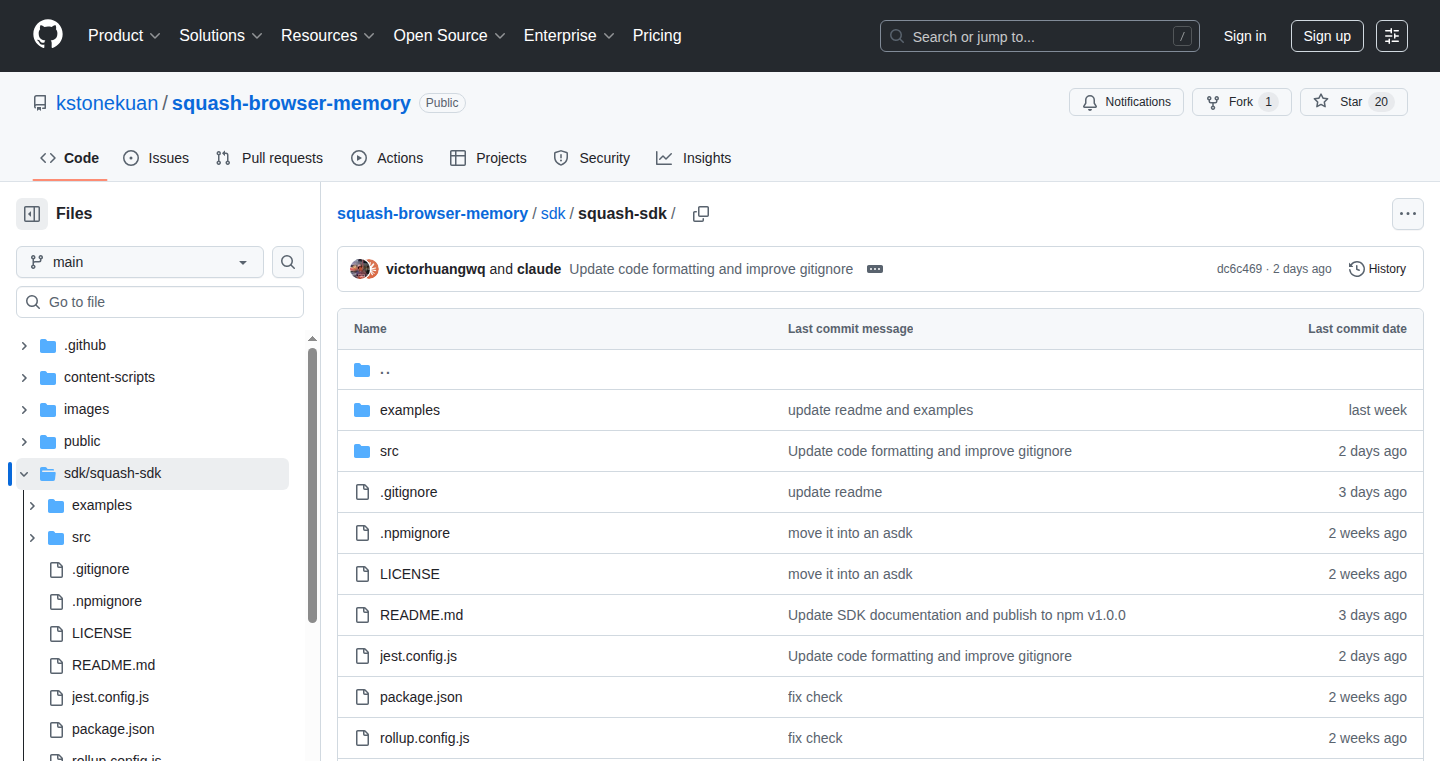The image size is (1440, 761).
Task: Expand commit message ellipsis badge
Action: click(x=875, y=269)
